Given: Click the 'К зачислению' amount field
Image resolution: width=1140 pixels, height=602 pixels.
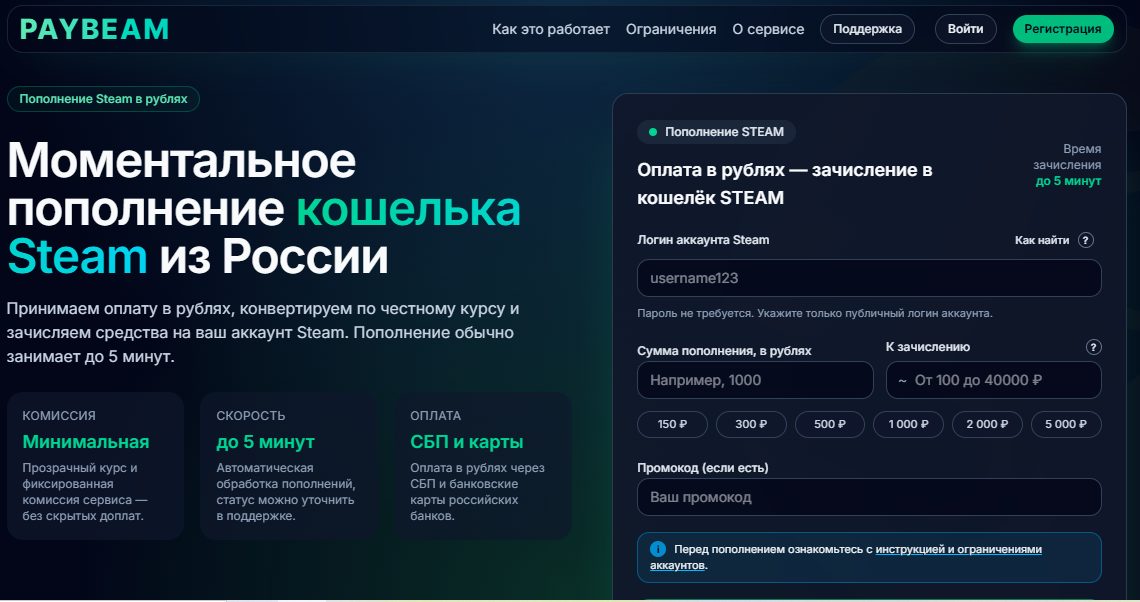Looking at the screenshot, I should pyautogui.click(x=993, y=380).
